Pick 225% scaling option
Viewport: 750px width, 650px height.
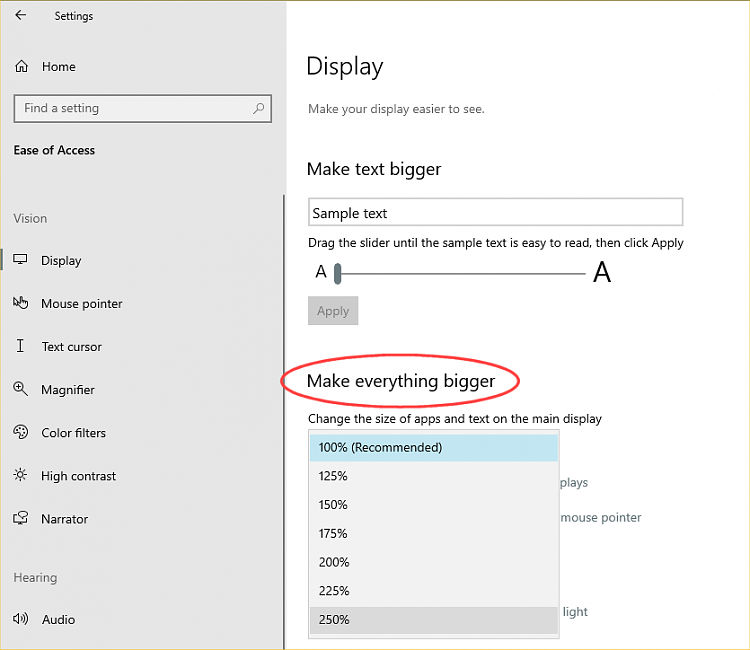pyautogui.click(x=434, y=591)
